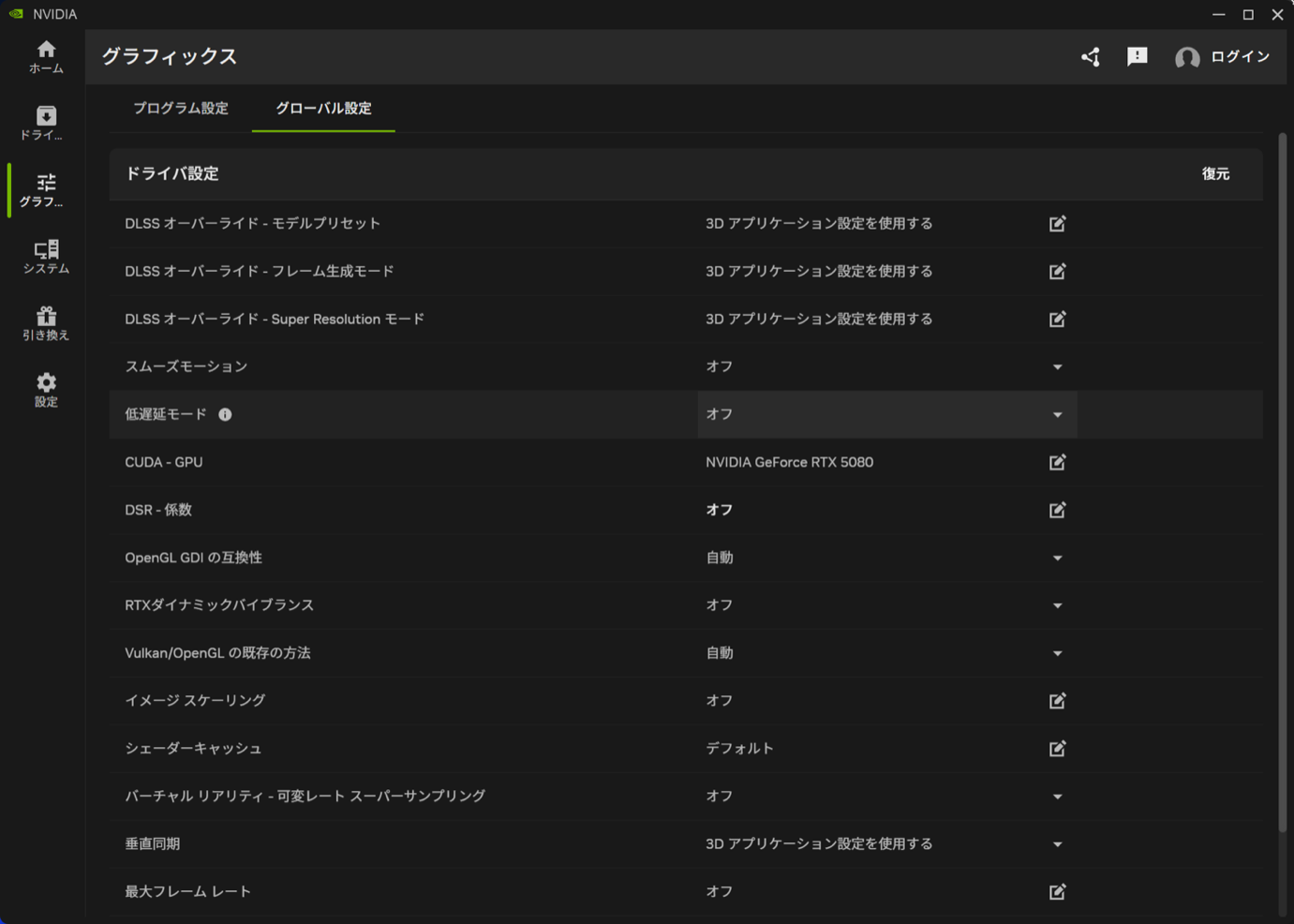Expand バーチャル リアリティ可変レート スーパーサンプリング dropdown
Image resolution: width=1294 pixels, height=924 pixels.
pyautogui.click(x=1057, y=797)
